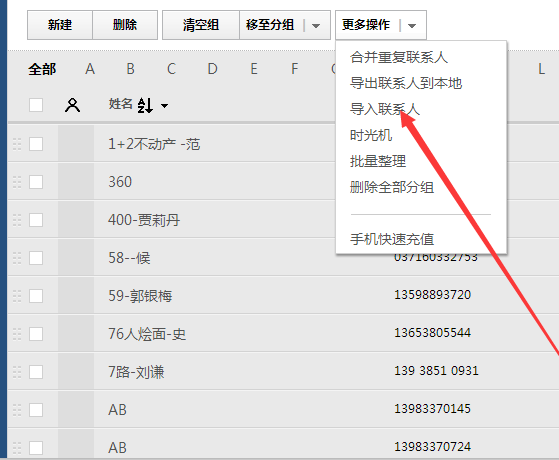The image size is (559, 460).
Task: Click the 清空组 button
Action: (201, 25)
